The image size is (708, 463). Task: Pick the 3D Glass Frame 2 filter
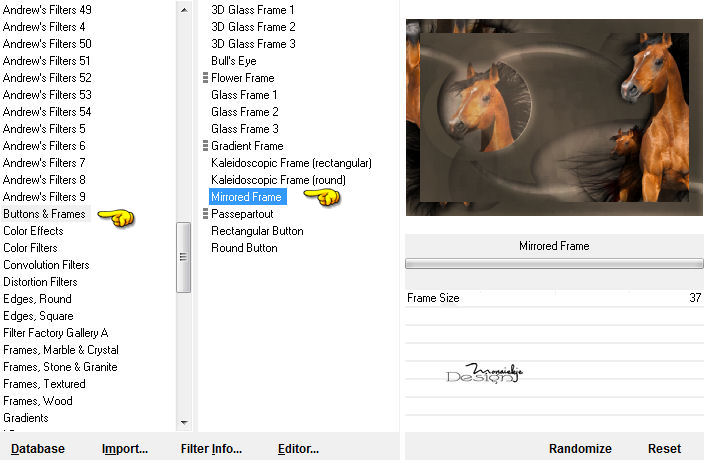[253, 27]
